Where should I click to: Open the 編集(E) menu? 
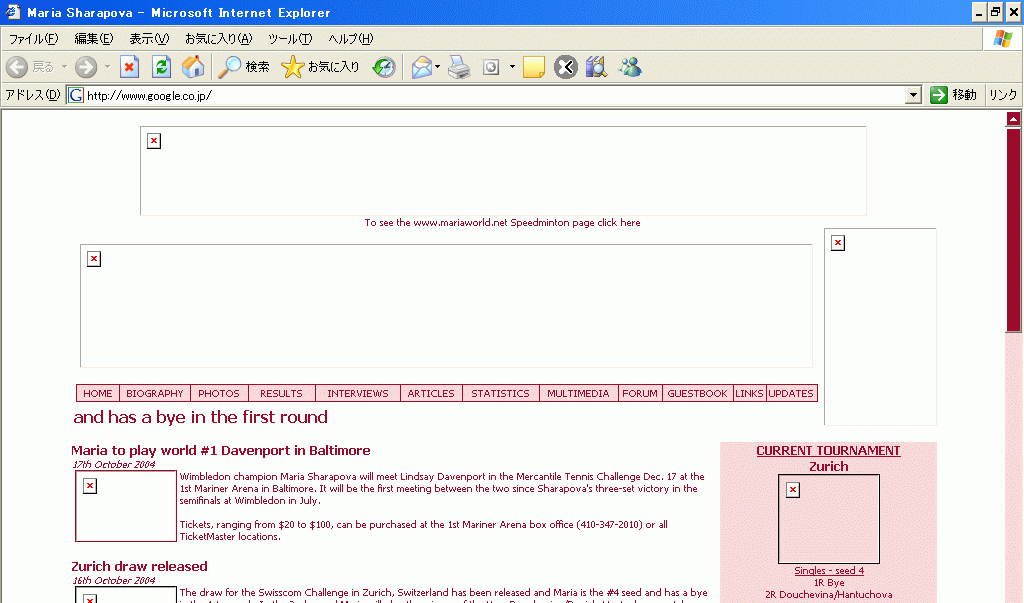93,39
